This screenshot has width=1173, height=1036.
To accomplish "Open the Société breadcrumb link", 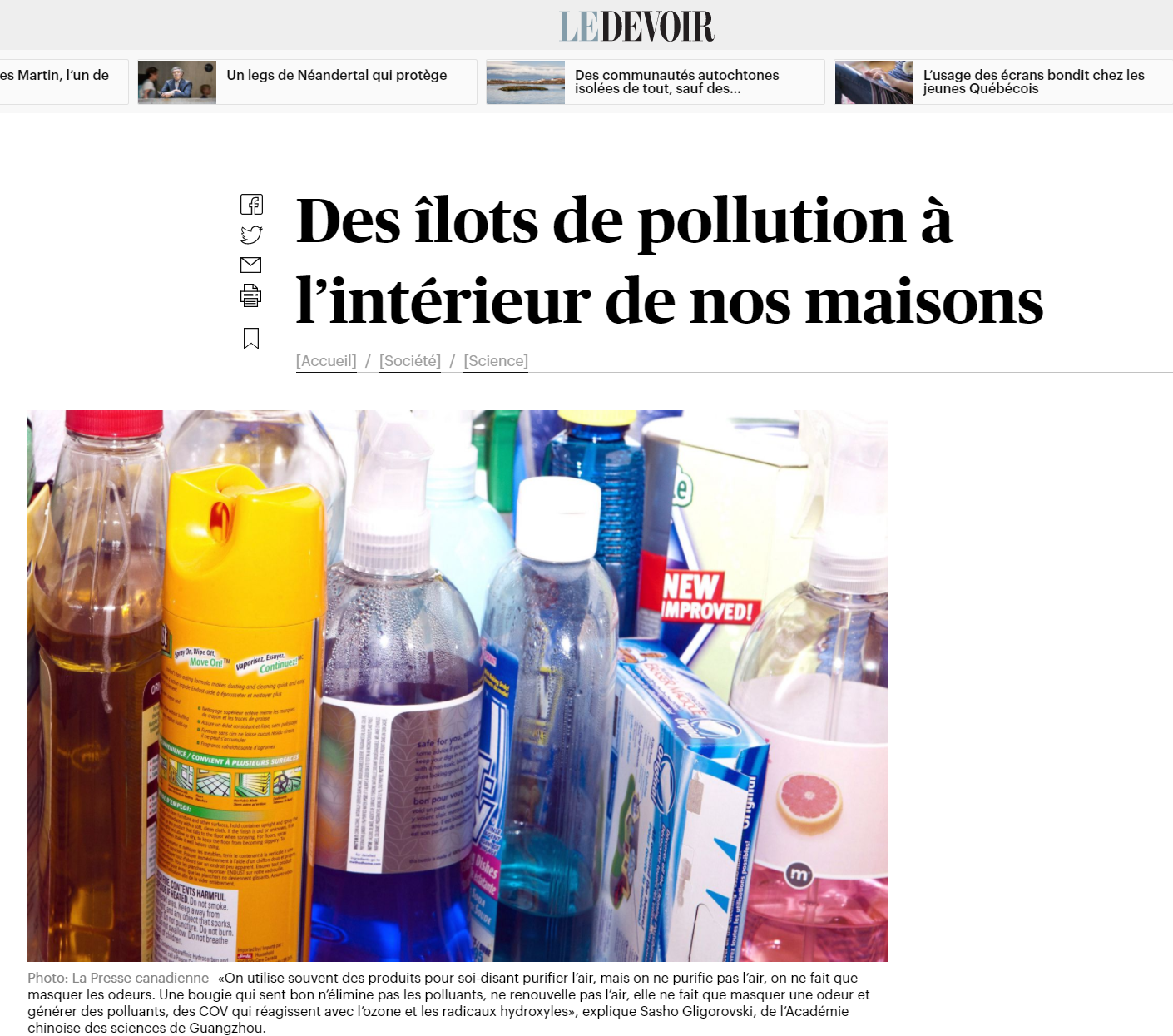I will point(410,361).
